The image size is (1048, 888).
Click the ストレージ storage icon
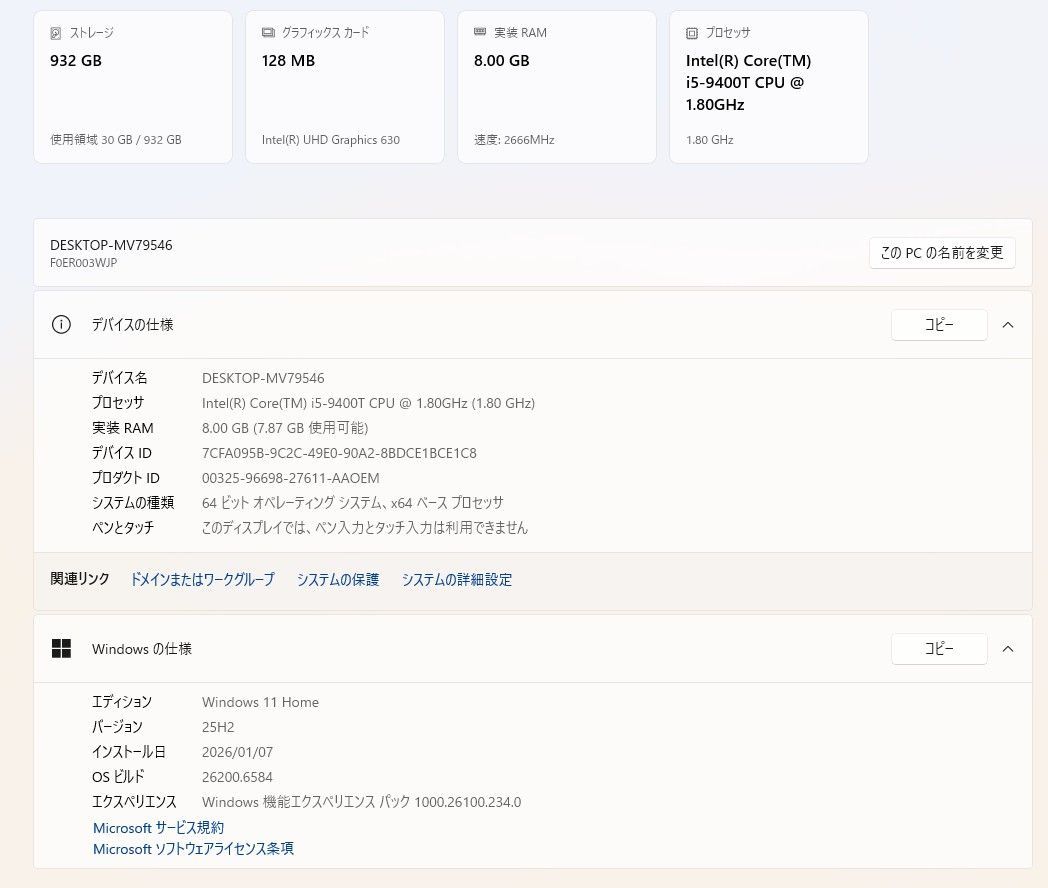coord(54,32)
